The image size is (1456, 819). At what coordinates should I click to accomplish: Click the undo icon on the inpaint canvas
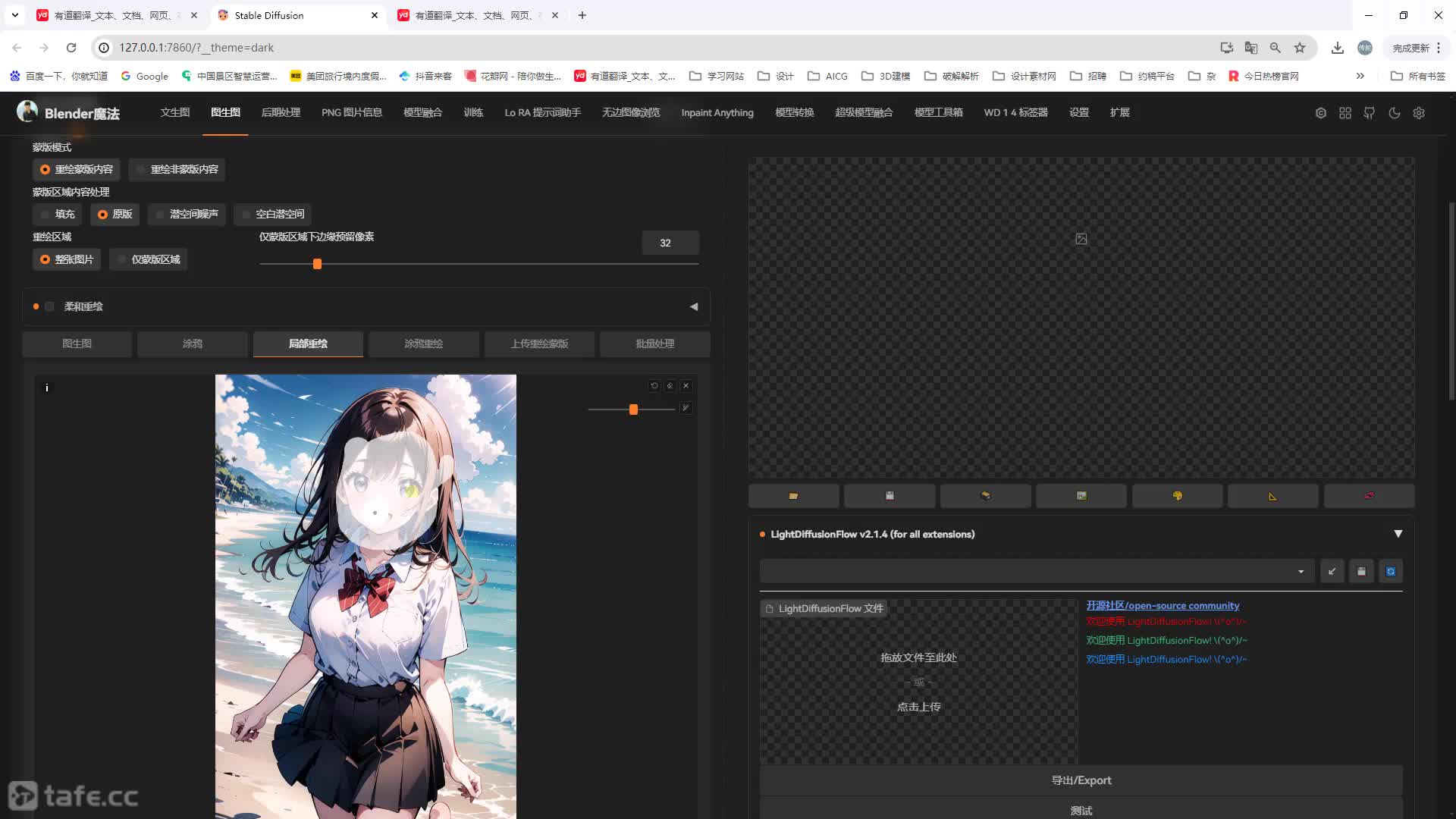[x=654, y=386]
